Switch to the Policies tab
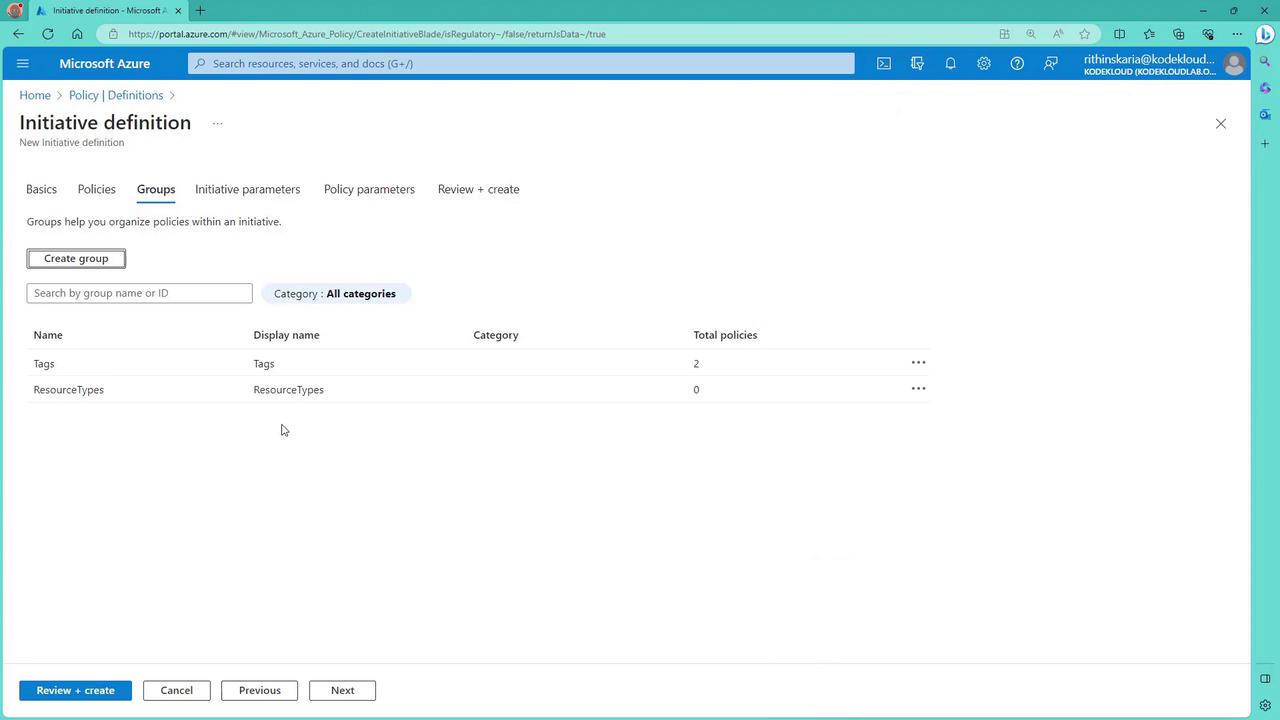The width and height of the screenshot is (1280, 720). (96, 189)
